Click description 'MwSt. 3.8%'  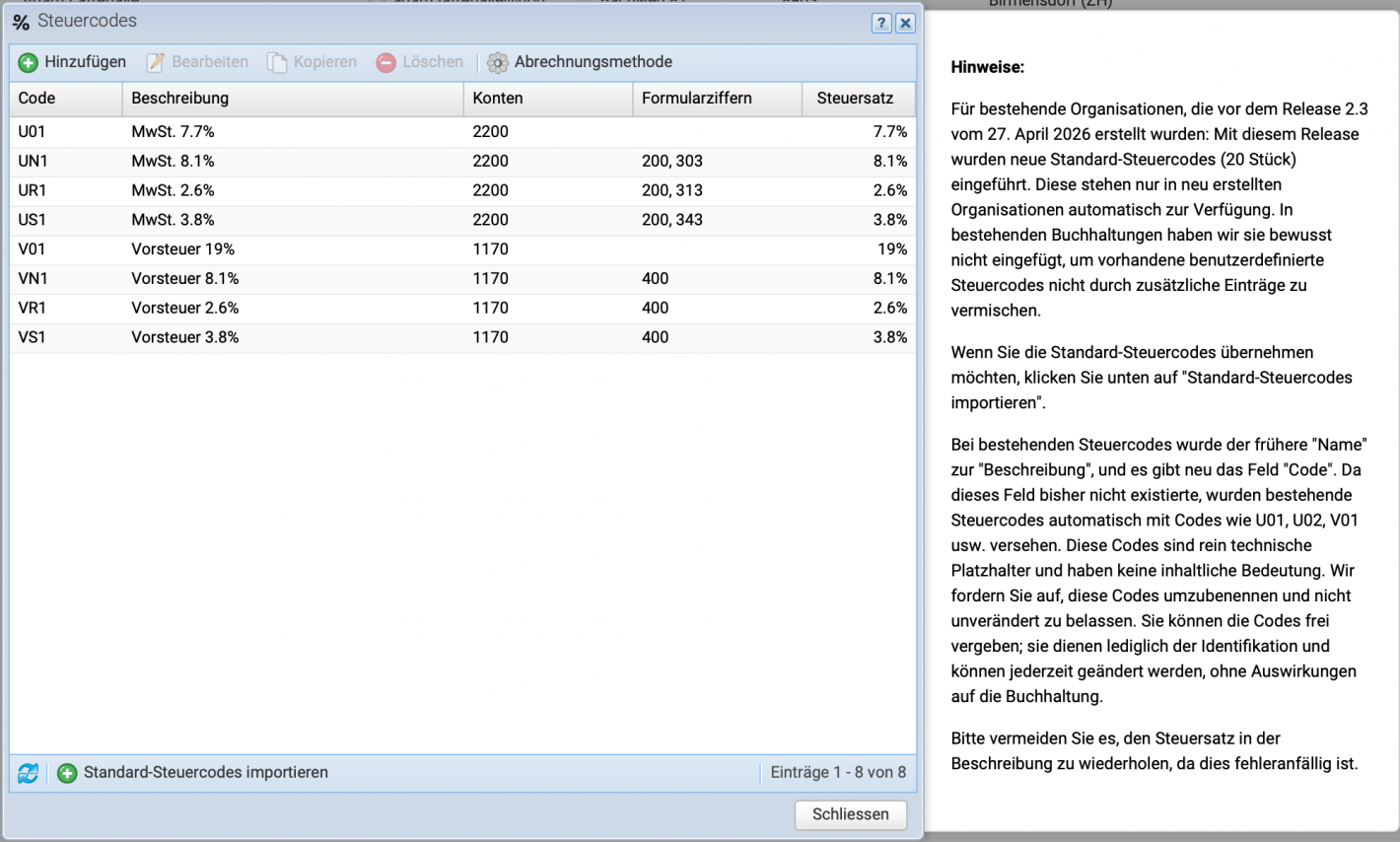(x=173, y=220)
